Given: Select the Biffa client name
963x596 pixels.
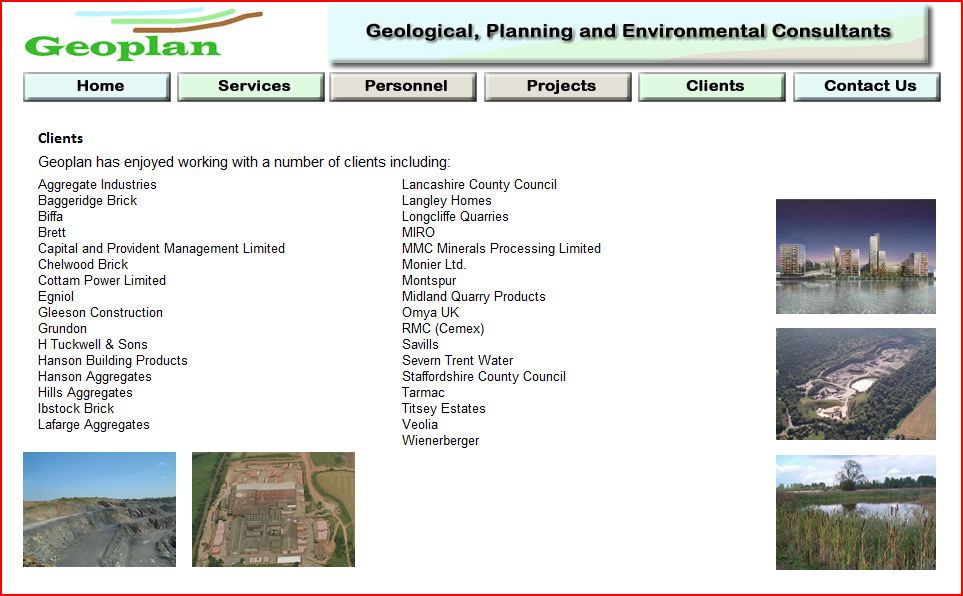Looking at the screenshot, I should pos(50,216).
